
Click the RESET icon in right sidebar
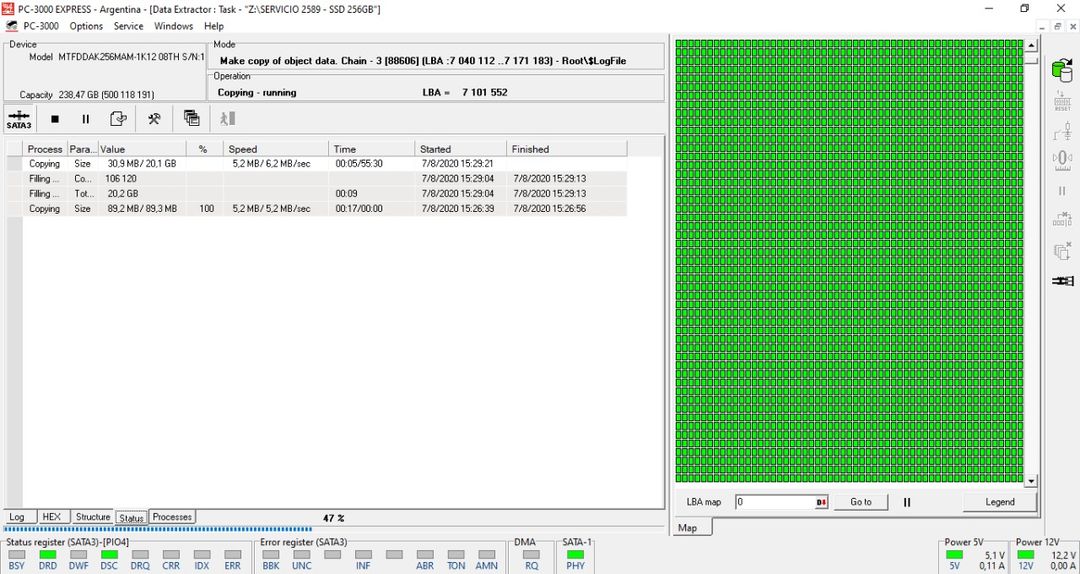pos(1061,100)
